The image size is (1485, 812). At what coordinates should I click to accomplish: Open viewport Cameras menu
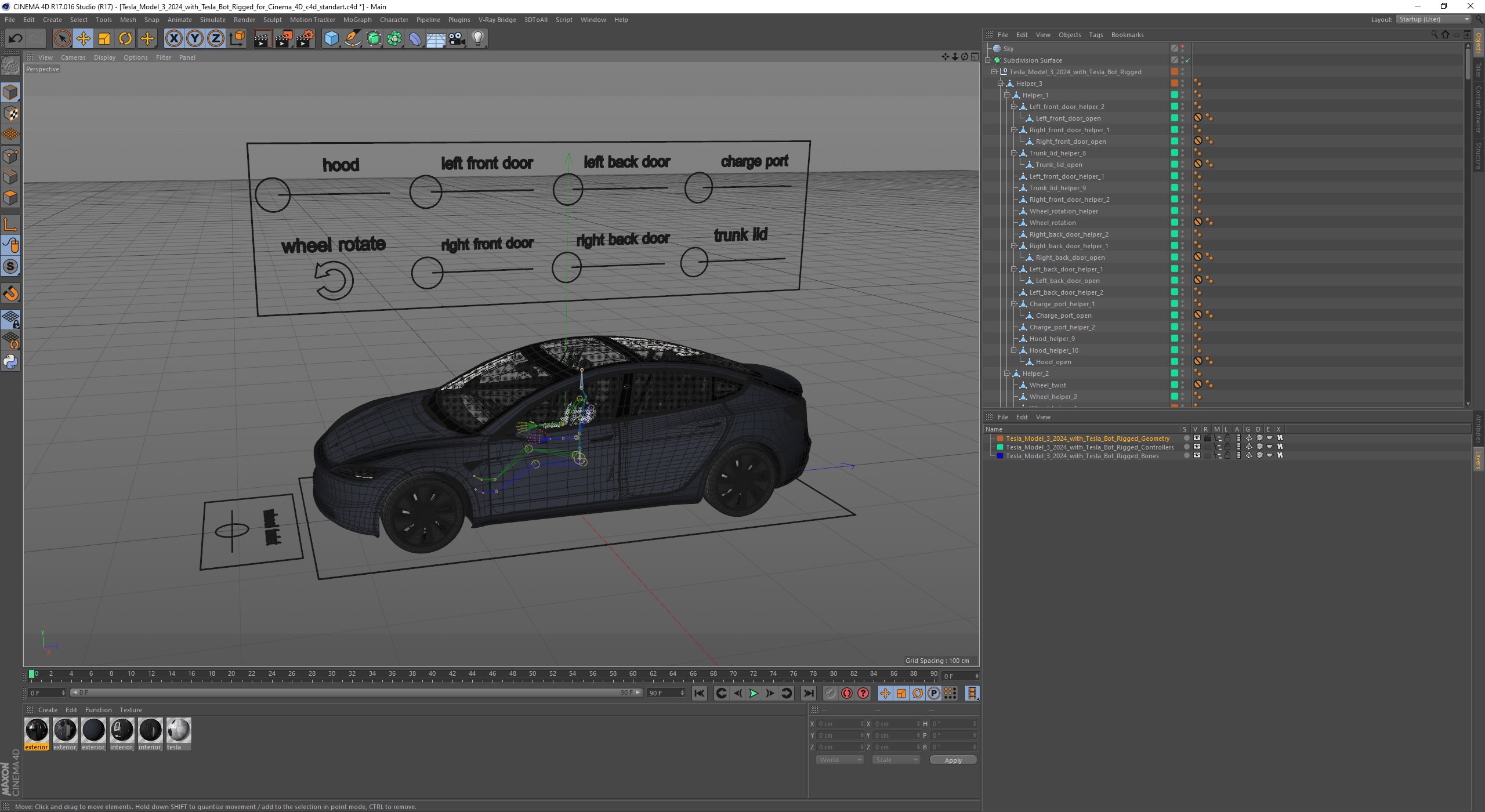[73, 57]
